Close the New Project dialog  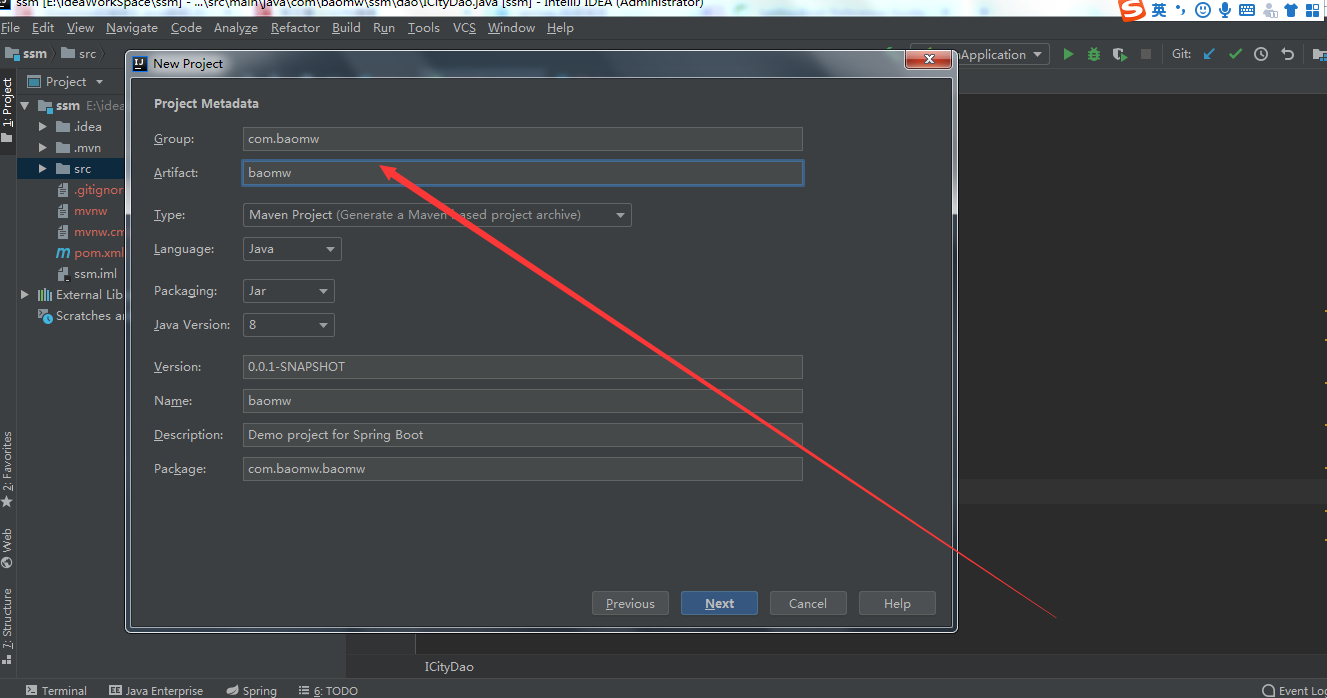tap(928, 62)
